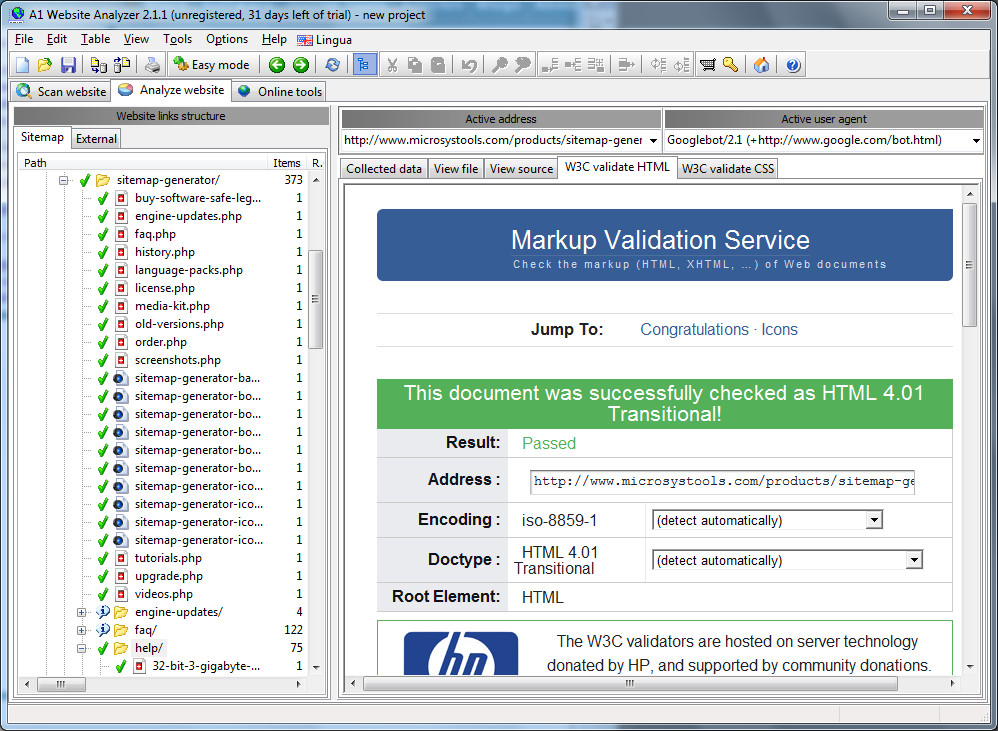This screenshot has height=731, width=998.
Task: Select screenshots.php in the tree
Action: [178, 360]
